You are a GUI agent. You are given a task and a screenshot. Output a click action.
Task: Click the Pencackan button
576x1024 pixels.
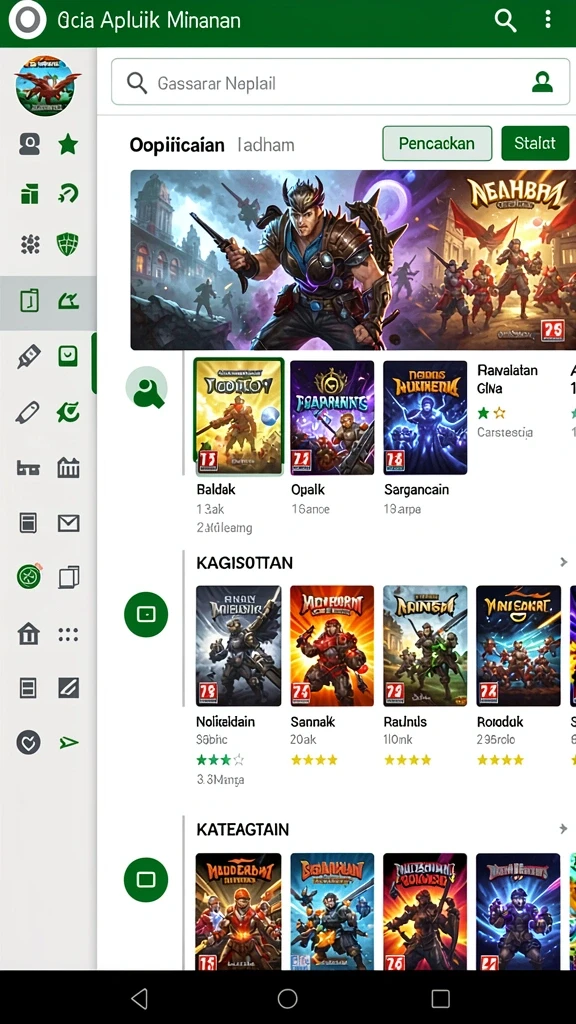click(437, 143)
